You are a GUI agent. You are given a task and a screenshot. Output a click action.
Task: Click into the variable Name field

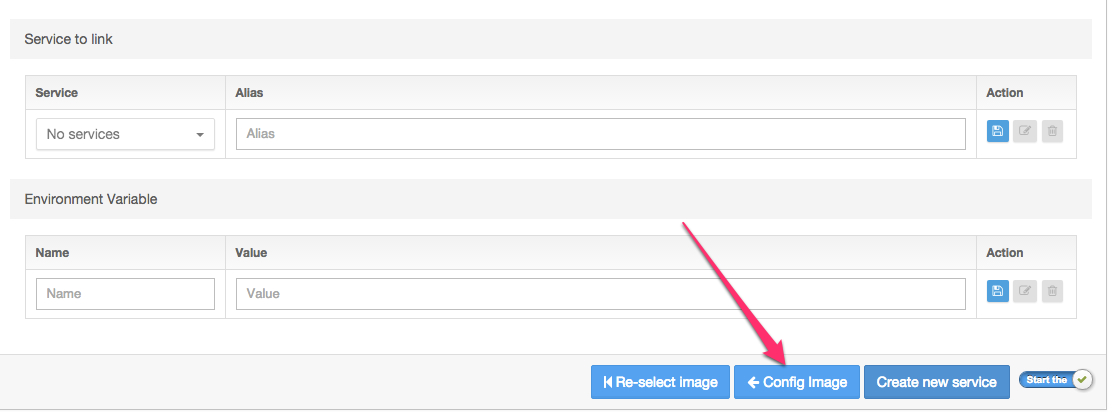click(125, 294)
